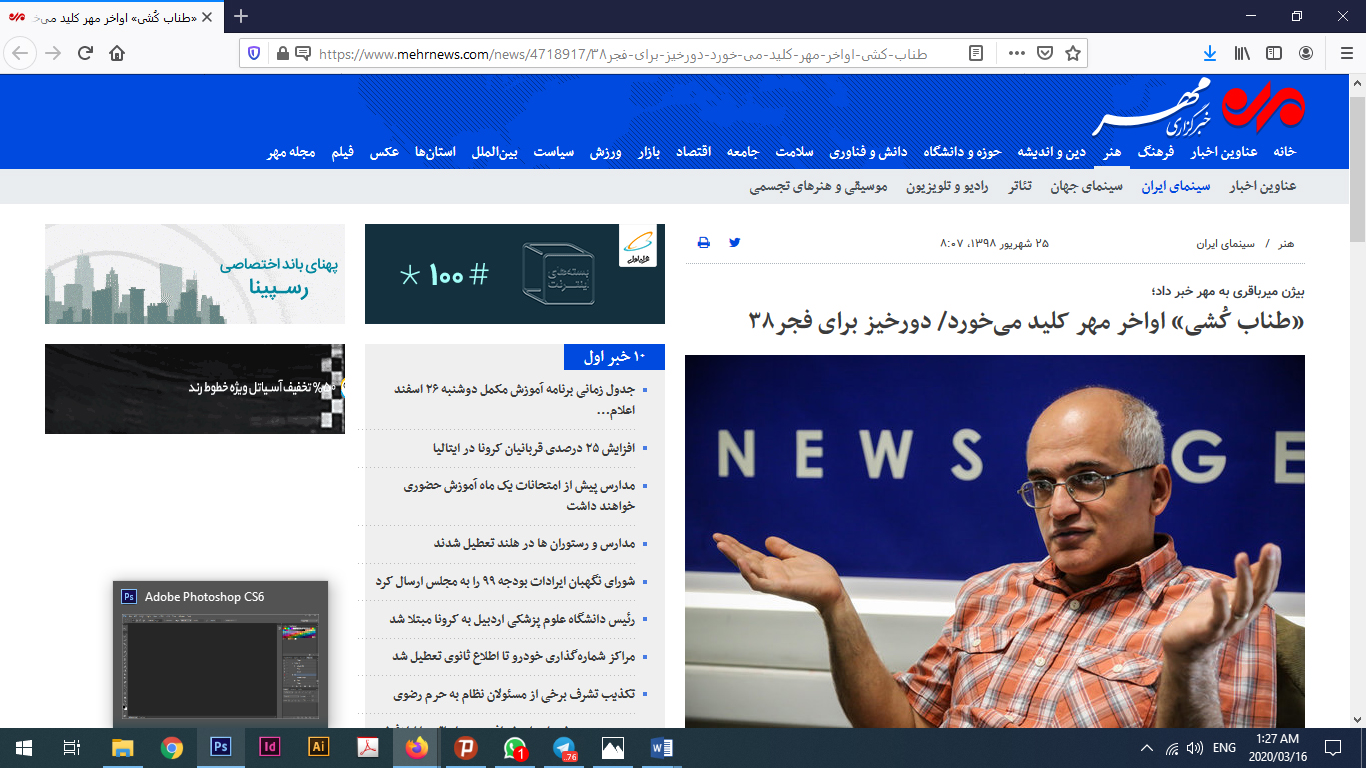Open the Firefox downloads panel
1366x768 pixels.
click(x=1209, y=53)
